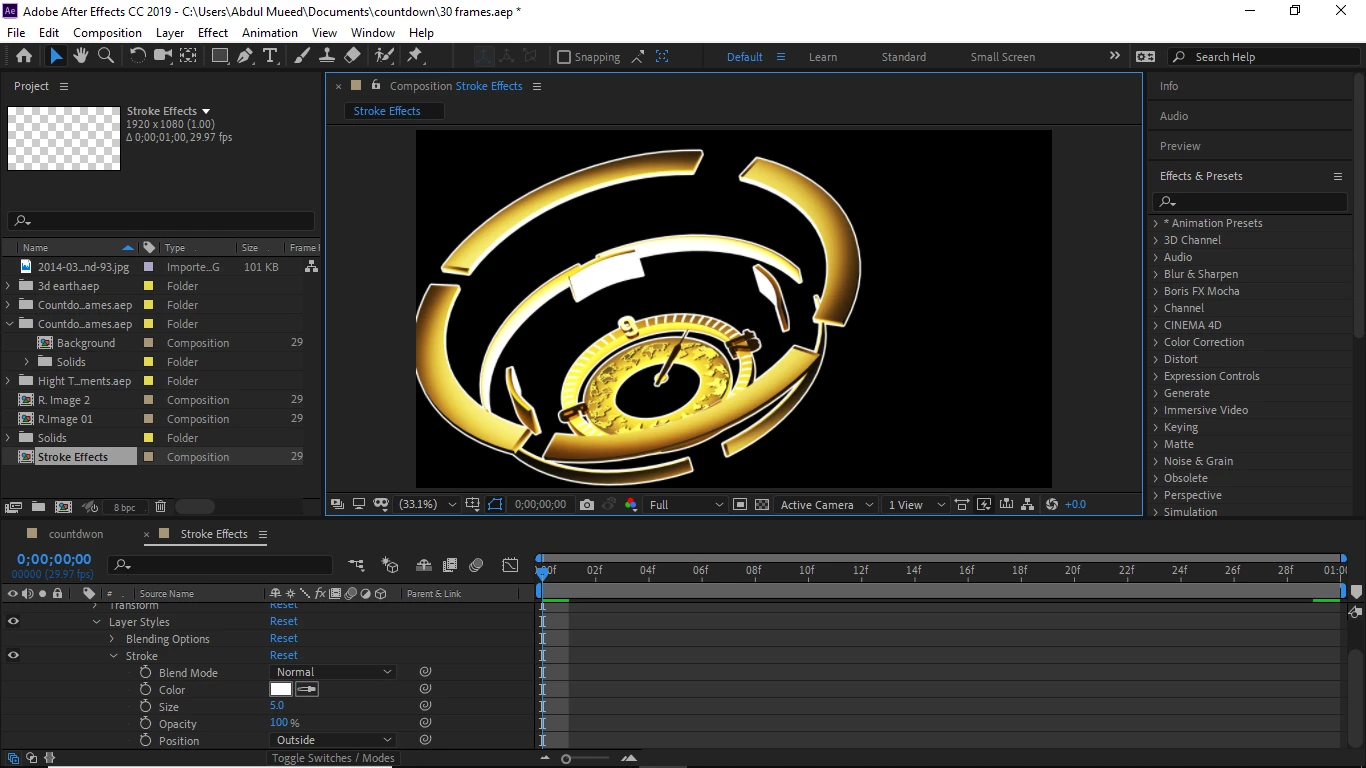Click the composition flowchart icon in viewer bar

[x=1028, y=505]
